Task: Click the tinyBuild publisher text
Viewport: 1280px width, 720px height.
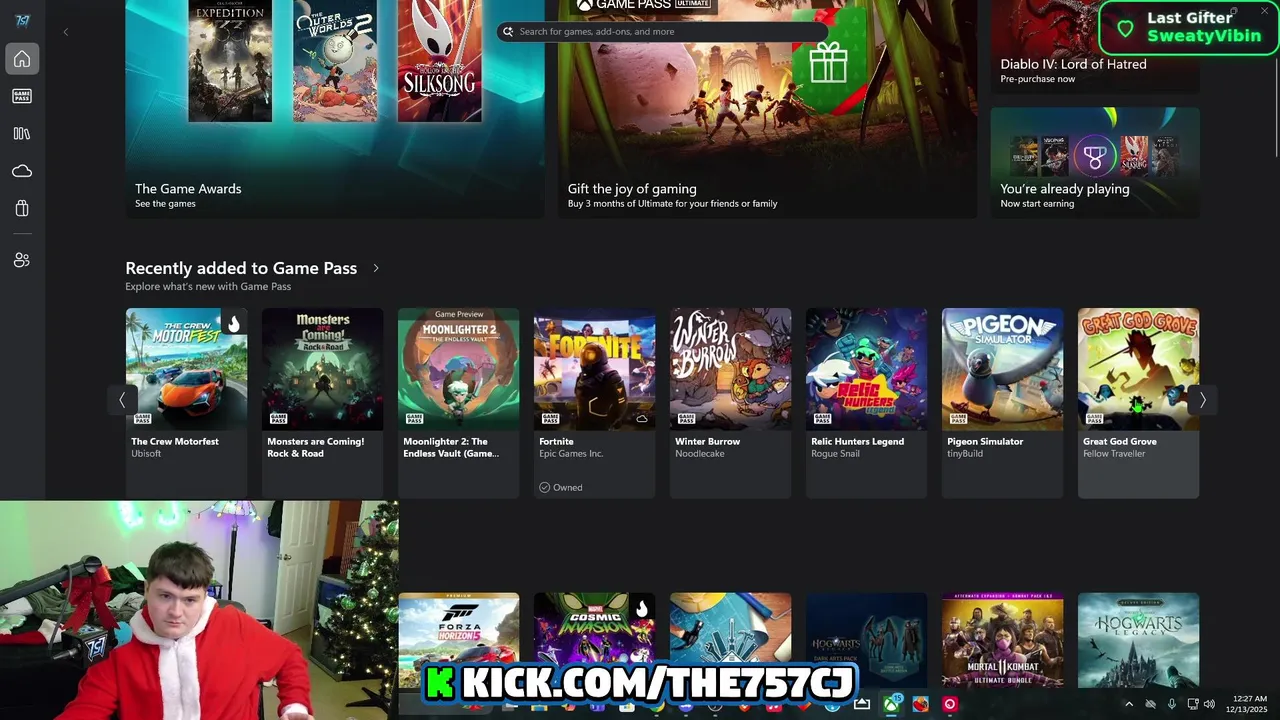Action: click(x=965, y=454)
